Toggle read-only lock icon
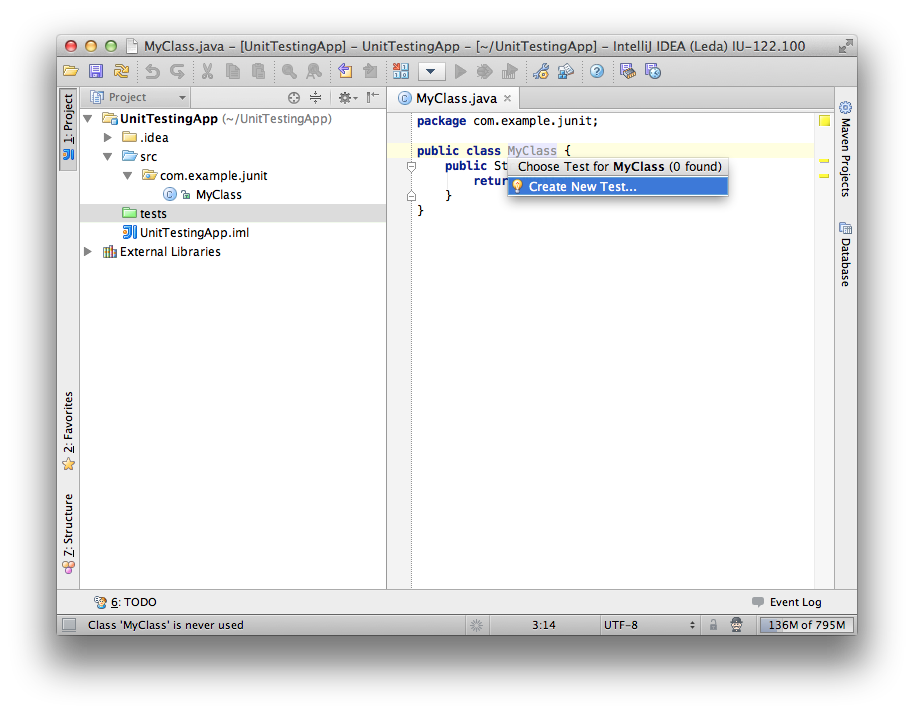The width and height of the screenshot is (914, 714). (x=713, y=625)
